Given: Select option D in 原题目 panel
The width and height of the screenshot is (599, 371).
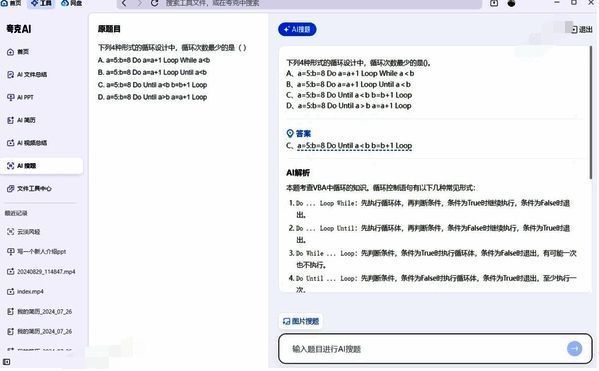Looking at the screenshot, I should (152, 97).
